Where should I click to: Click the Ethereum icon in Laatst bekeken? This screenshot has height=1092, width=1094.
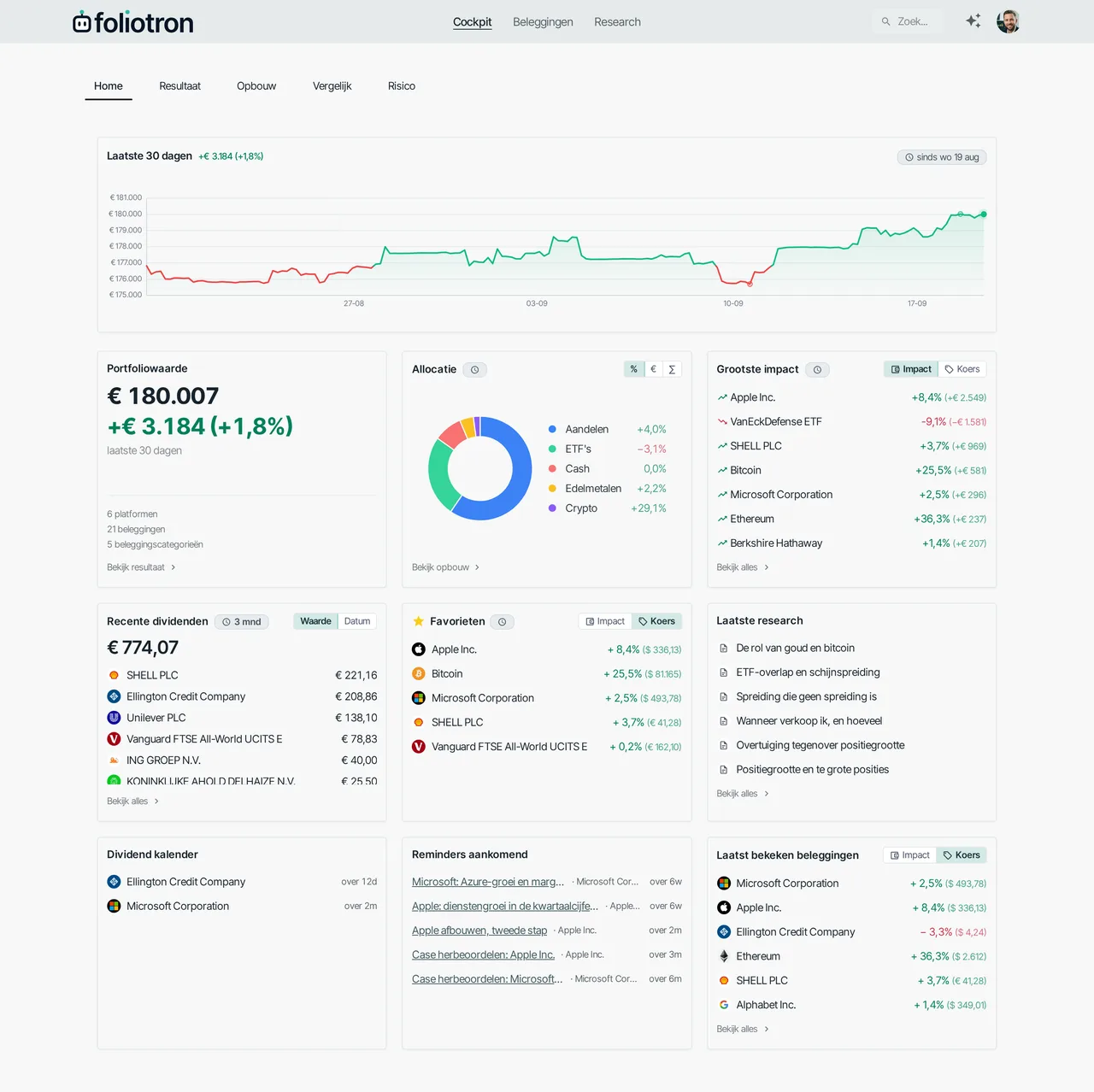(x=724, y=956)
